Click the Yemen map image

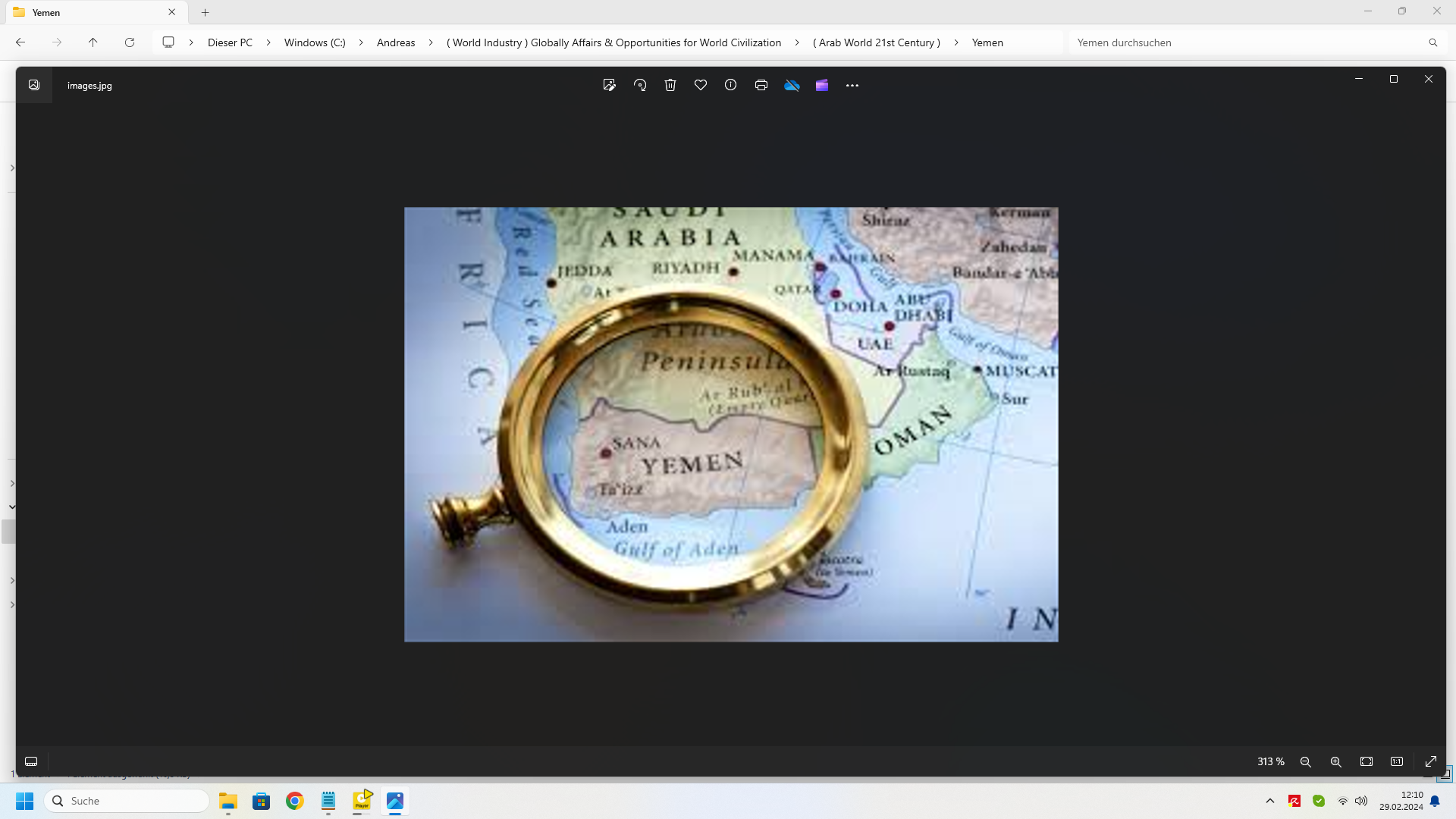pyautogui.click(x=731, y=425)
